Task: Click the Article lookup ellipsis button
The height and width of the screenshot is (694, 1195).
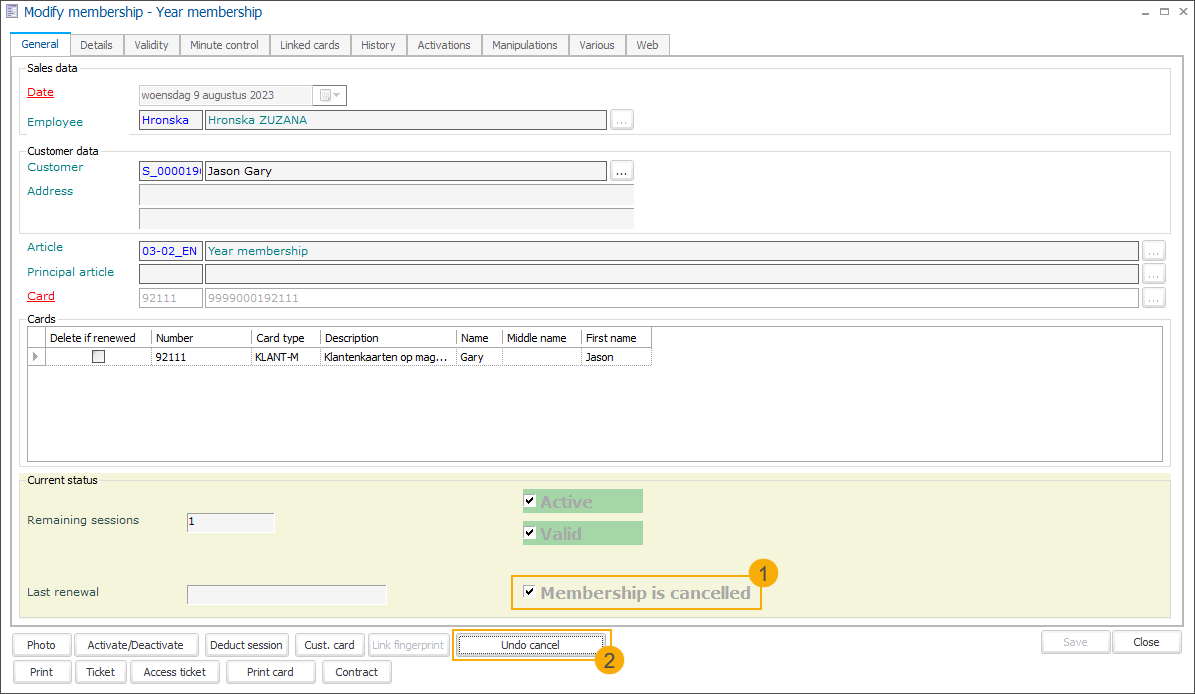Action: tap(1154, 251)
